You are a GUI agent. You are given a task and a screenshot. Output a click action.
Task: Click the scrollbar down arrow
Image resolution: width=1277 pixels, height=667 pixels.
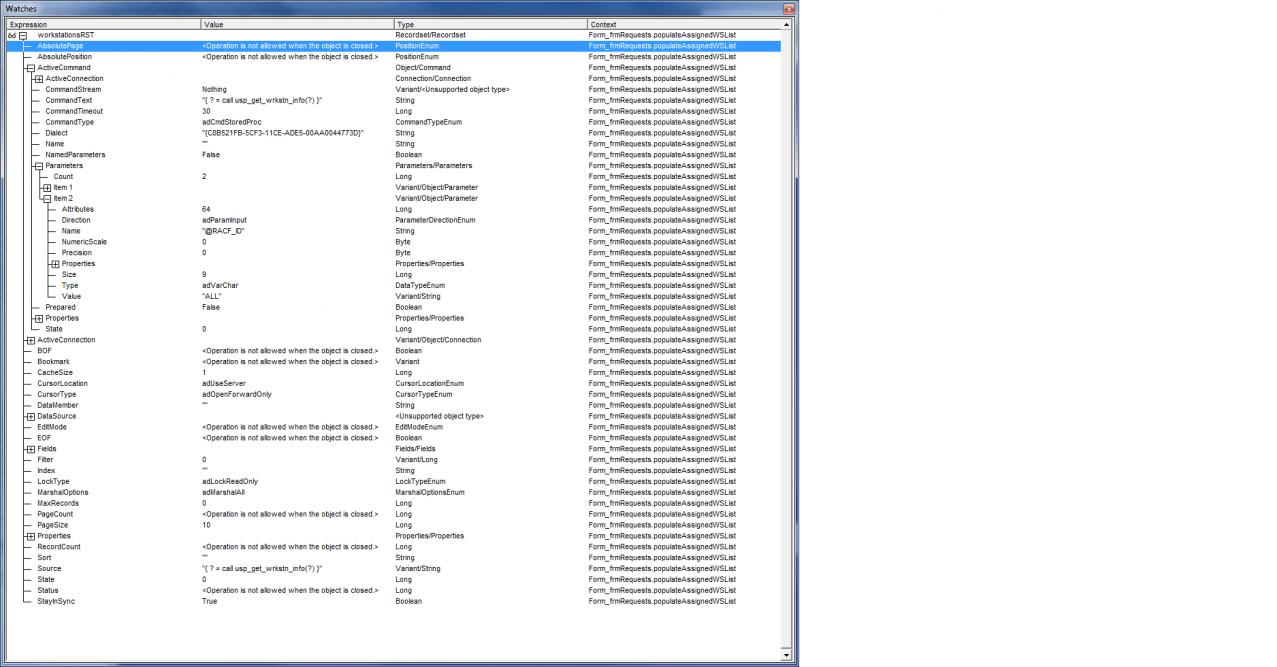click(x=787, y=655)
